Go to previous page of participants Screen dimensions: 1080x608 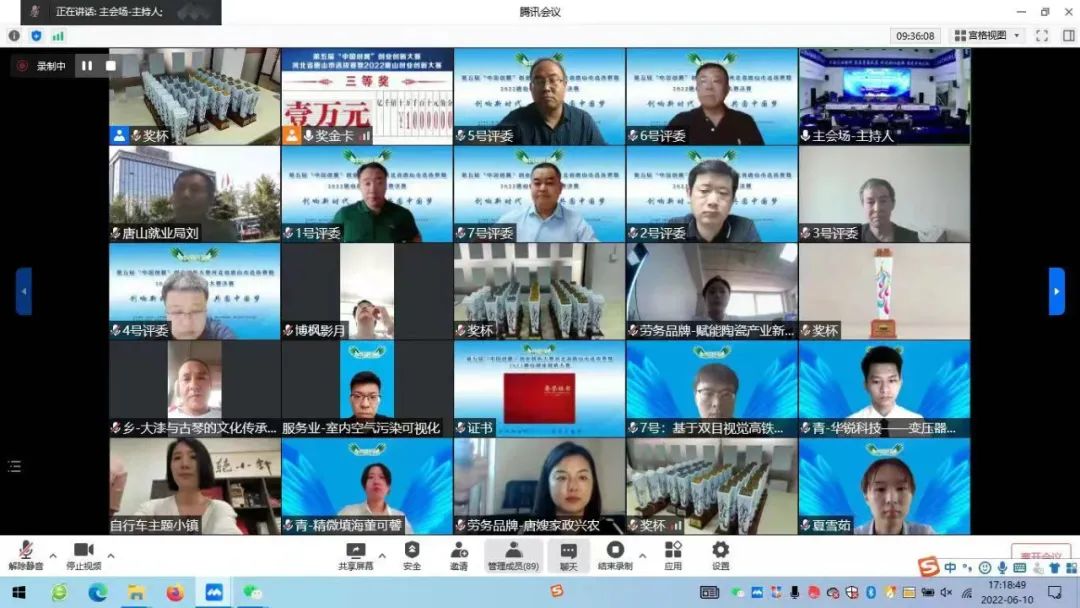tap(23, 291)
